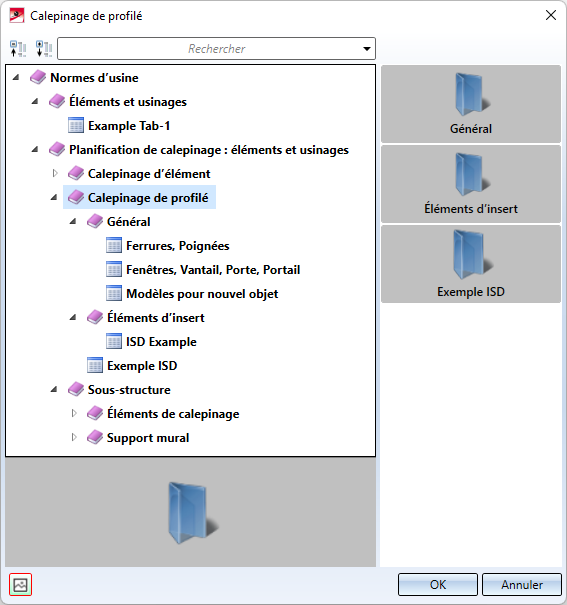567x605 pixels.
Task: Select the Support mural label
Action: click(148, 438)
